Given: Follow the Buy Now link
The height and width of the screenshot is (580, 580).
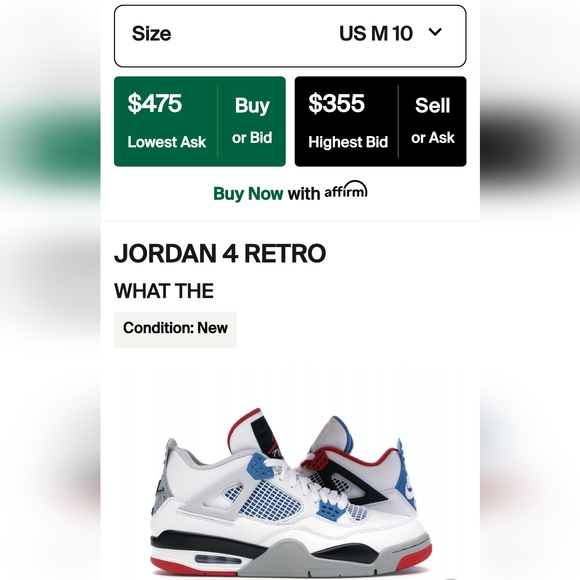Looking at the screenshot, I should pyautogui.click(x=248, y=194).
